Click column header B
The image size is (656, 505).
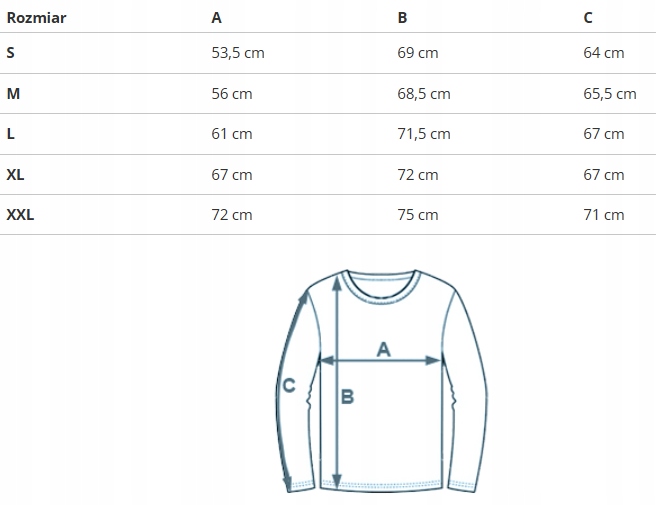402,17
